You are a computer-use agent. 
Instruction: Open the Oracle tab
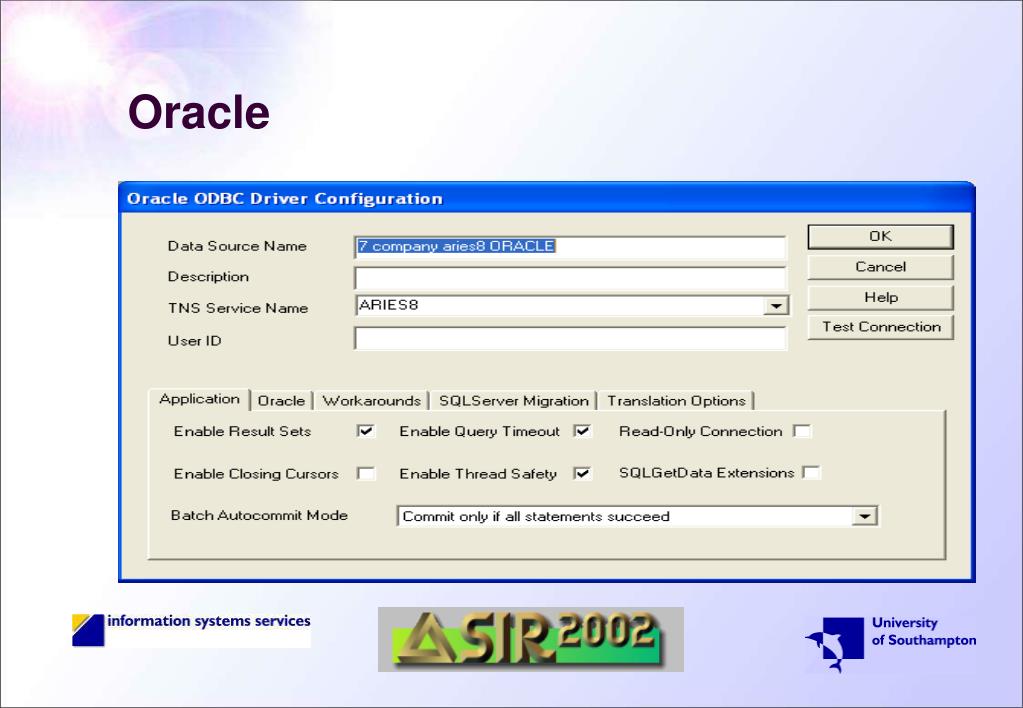[x=281, y=401]
